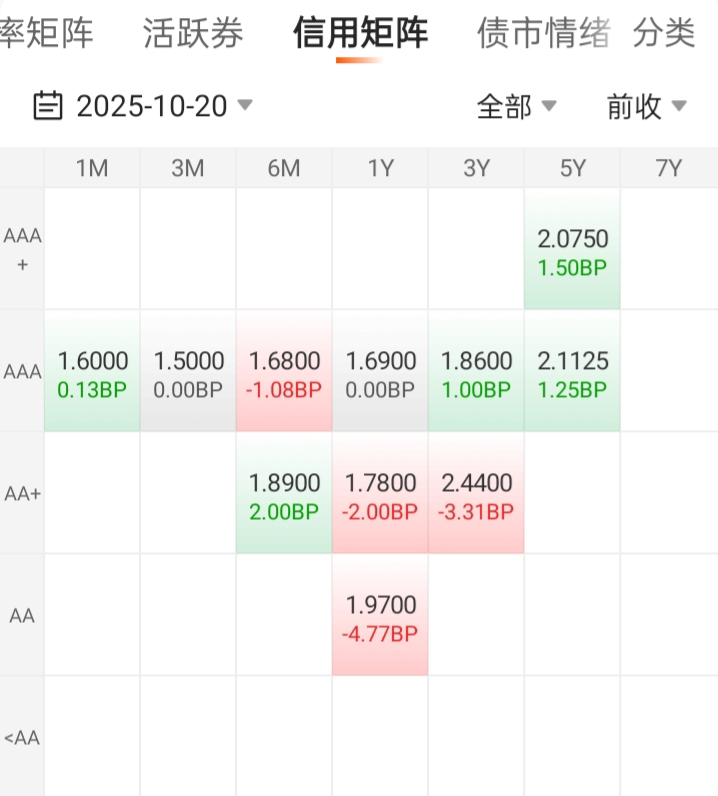Select the AA 1Y cell showing 1.9700

tap(380, 617)
